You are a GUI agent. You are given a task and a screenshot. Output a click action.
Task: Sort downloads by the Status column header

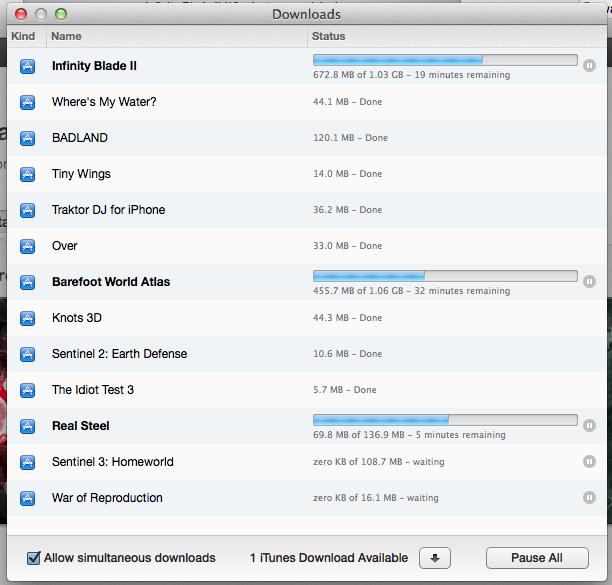[457, 36]
